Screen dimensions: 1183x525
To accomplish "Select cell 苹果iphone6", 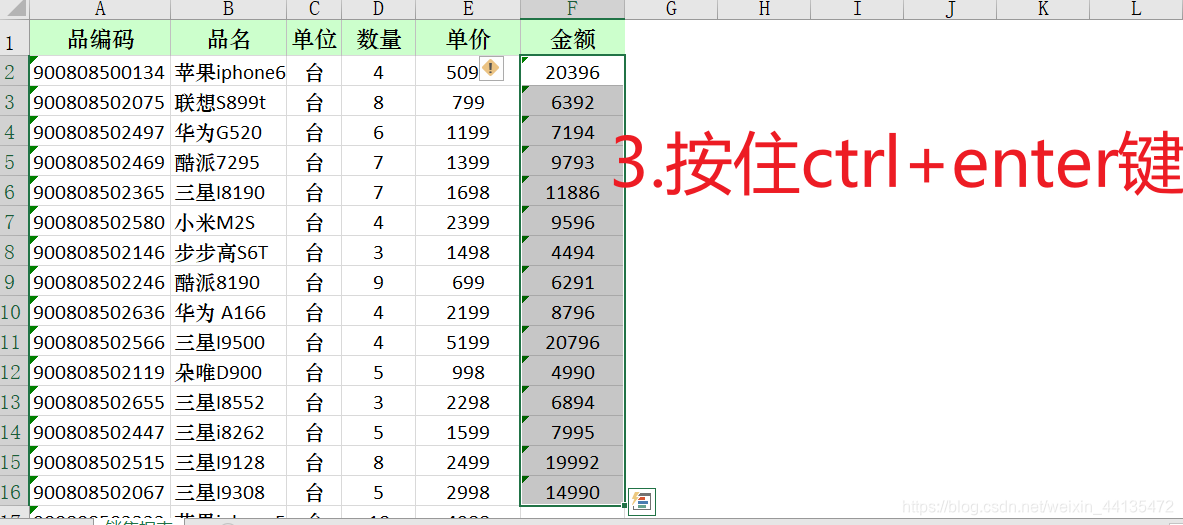I will coord(229,72).
